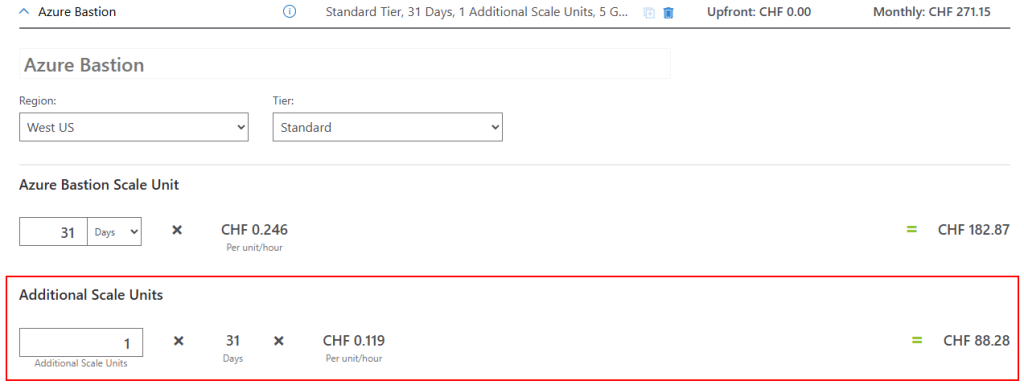Delete the Azure Bastion item with trash icon
Screen dimensions: 1024x389
coord(668,12)
